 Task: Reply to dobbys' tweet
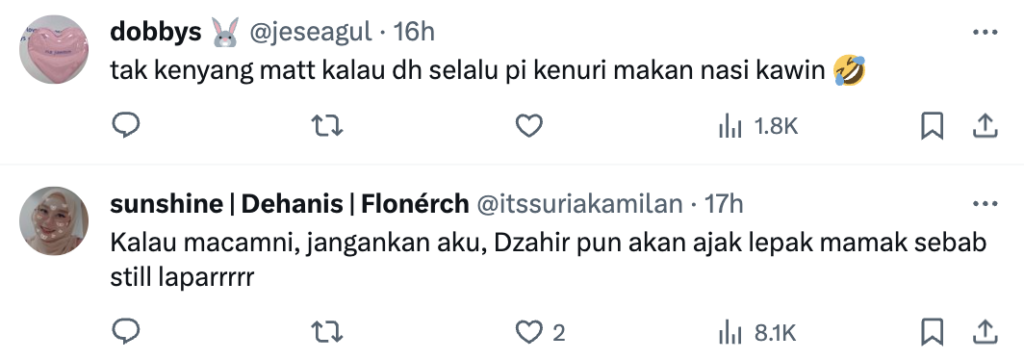(x=125, y=126)
